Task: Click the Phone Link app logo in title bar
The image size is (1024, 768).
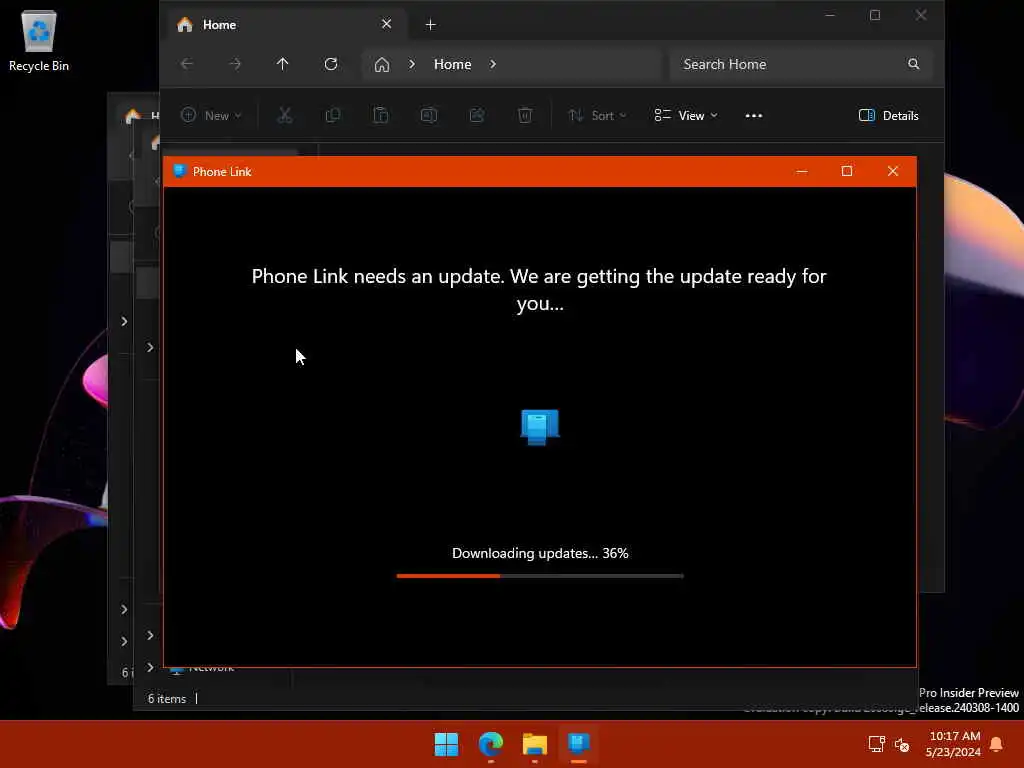Action: (180, 171)
